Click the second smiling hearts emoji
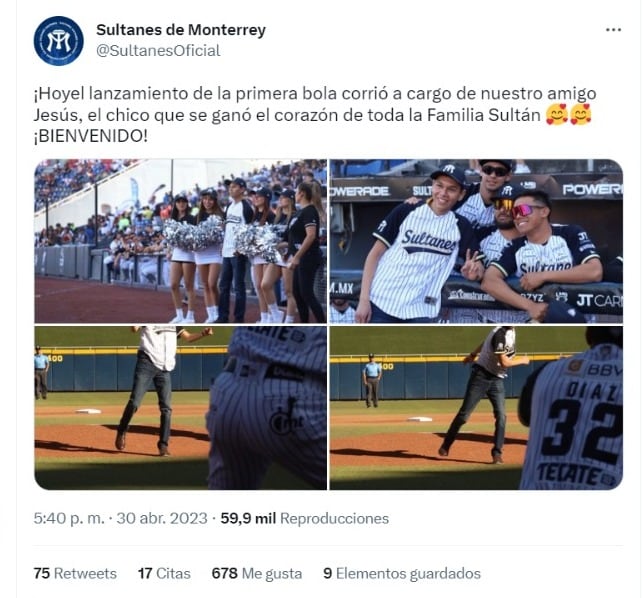This screenshot has width=643, height=598. pyautogui.click(x=580, y=115)
